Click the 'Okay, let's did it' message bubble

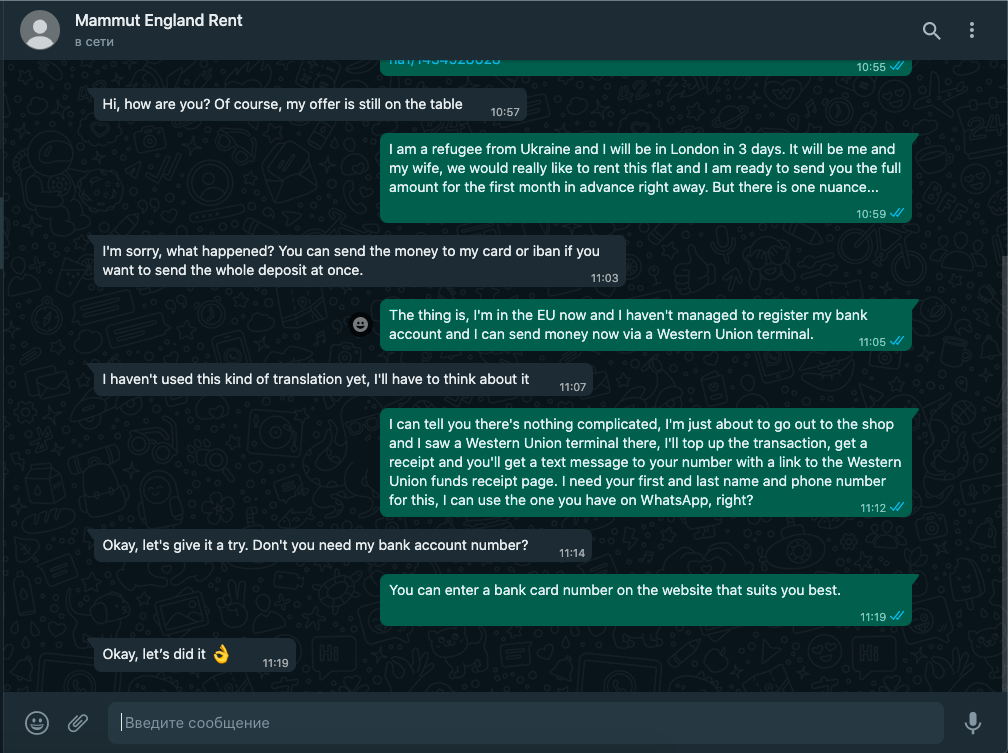tap(195, 655)
